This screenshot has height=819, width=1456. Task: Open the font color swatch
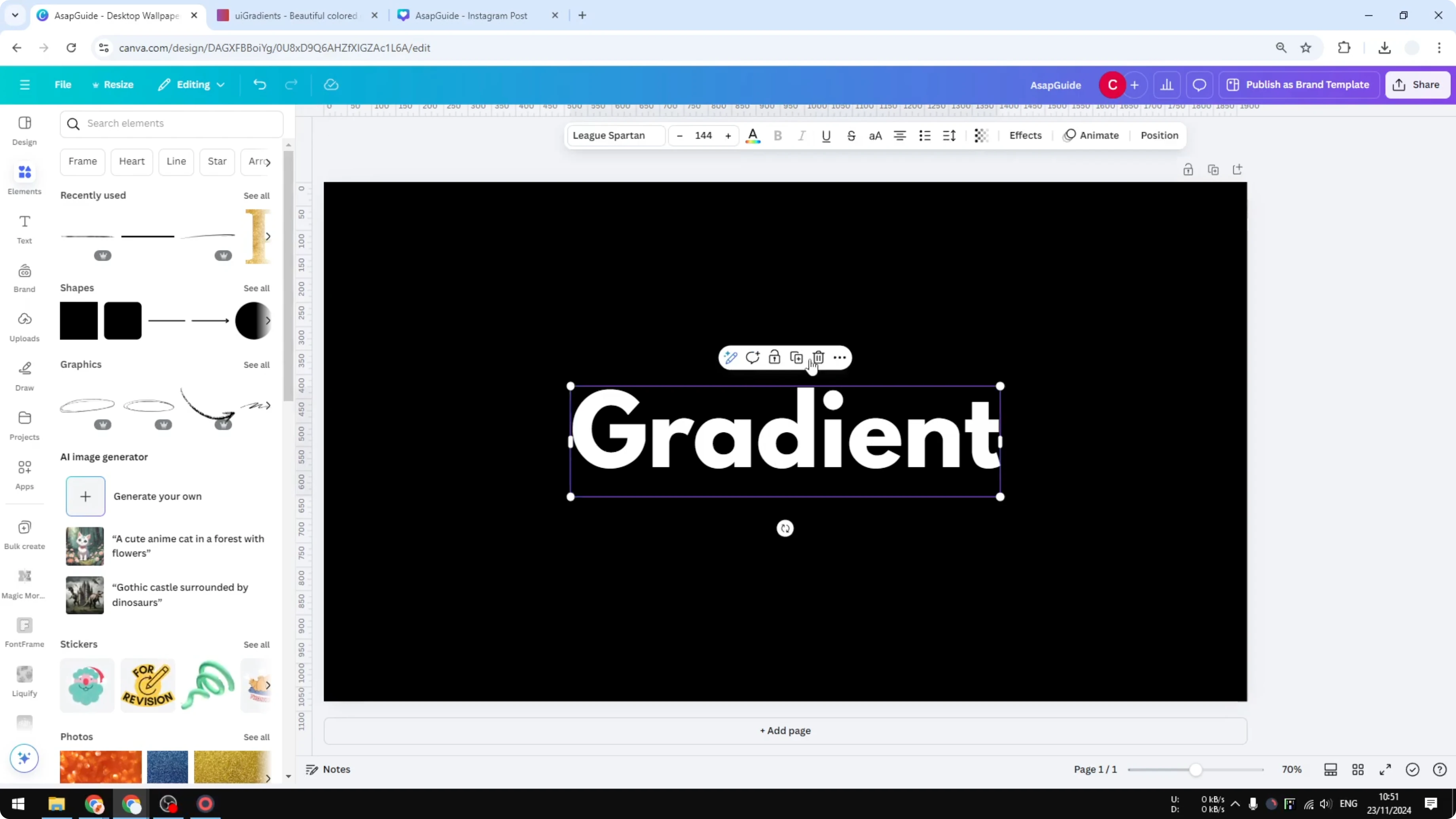tap(753, 136)
